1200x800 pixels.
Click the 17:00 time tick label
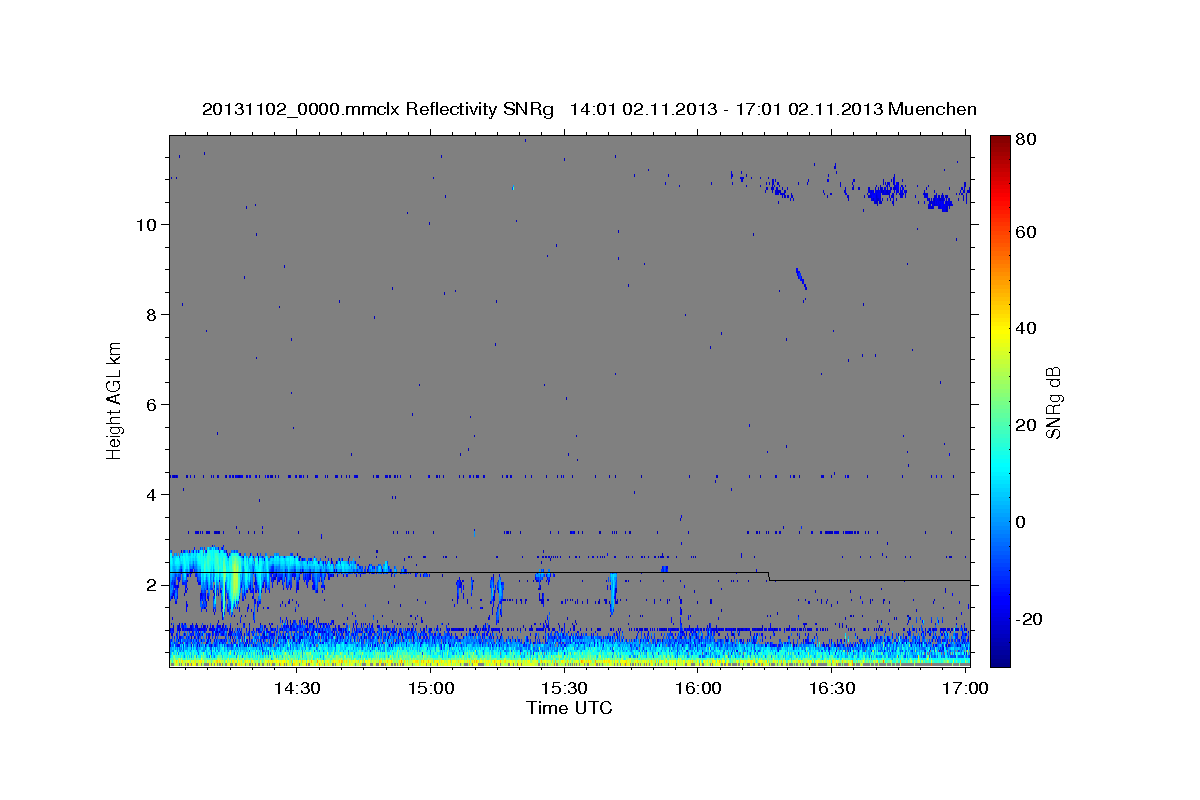click(965, 689)
